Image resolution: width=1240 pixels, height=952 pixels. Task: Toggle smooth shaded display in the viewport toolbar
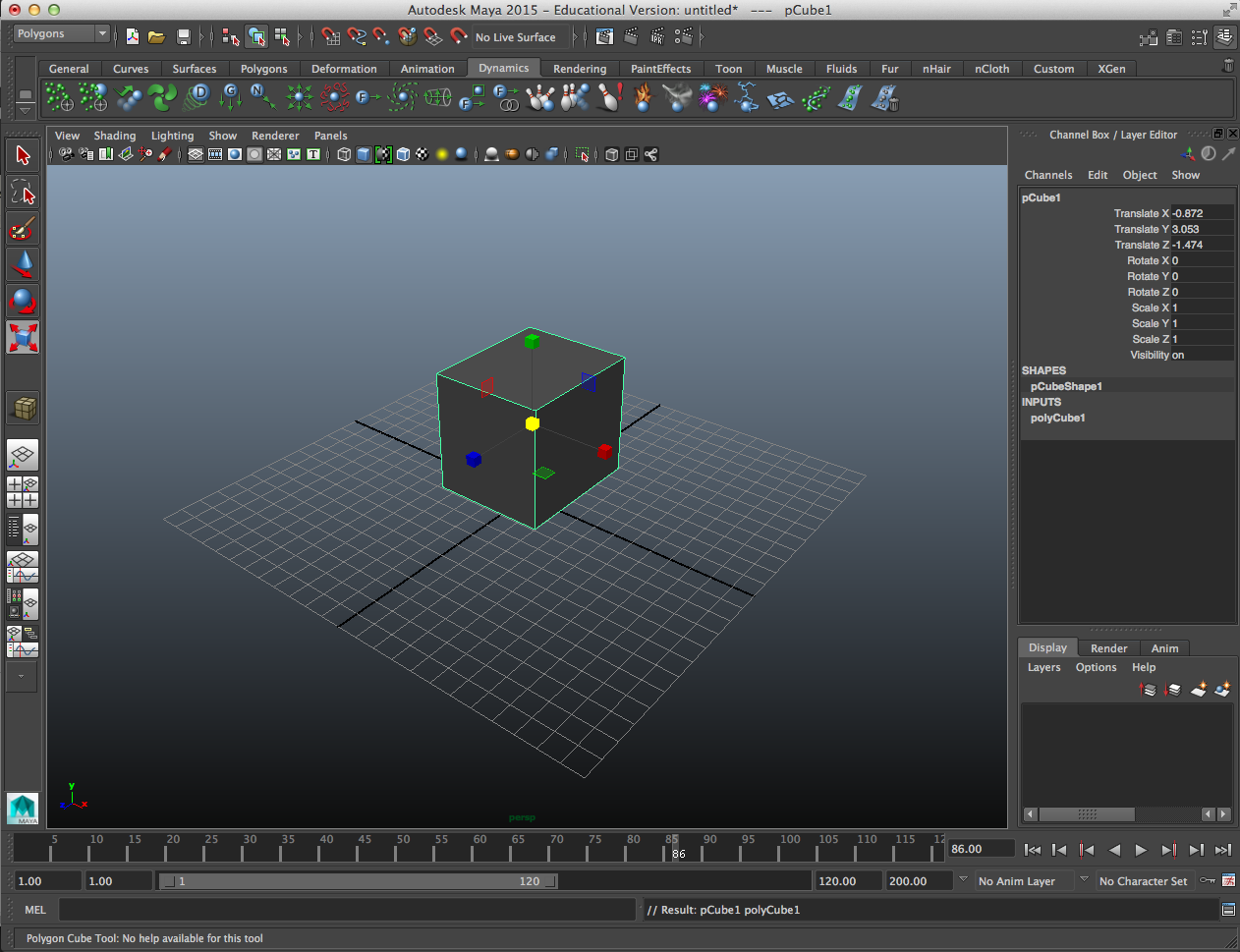(x=364, y=154)
